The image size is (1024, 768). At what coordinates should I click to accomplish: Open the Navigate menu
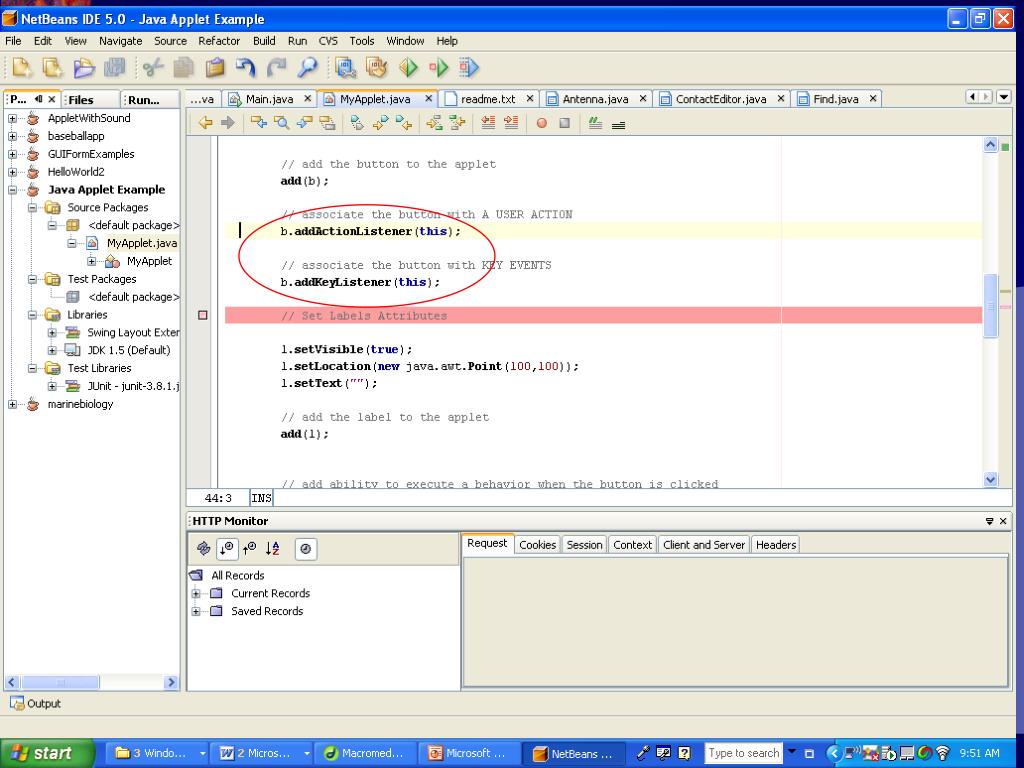tap(120, 40)
